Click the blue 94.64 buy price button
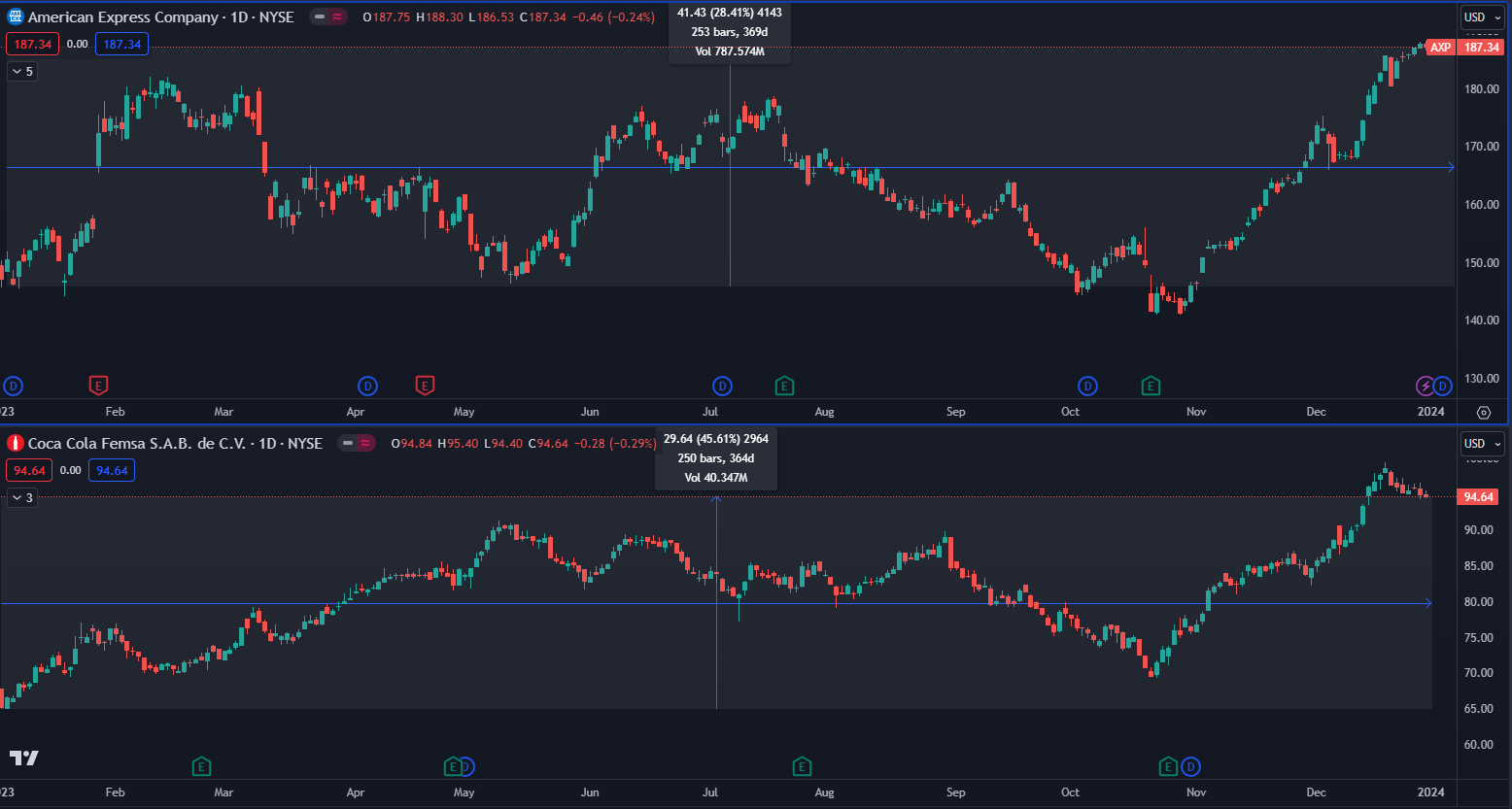 tap(112, 471)
